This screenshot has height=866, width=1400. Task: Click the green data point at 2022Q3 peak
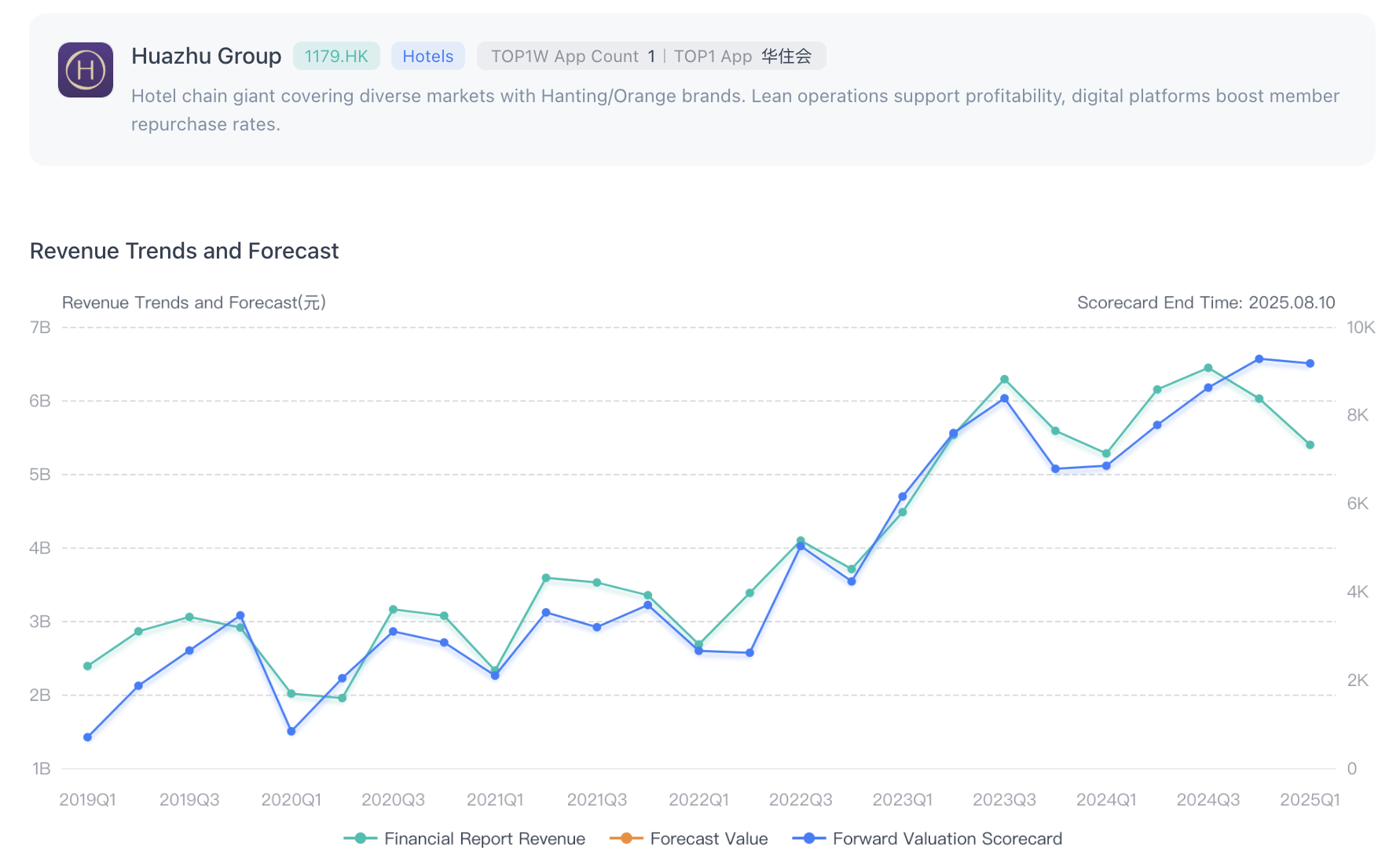point(801,540)
